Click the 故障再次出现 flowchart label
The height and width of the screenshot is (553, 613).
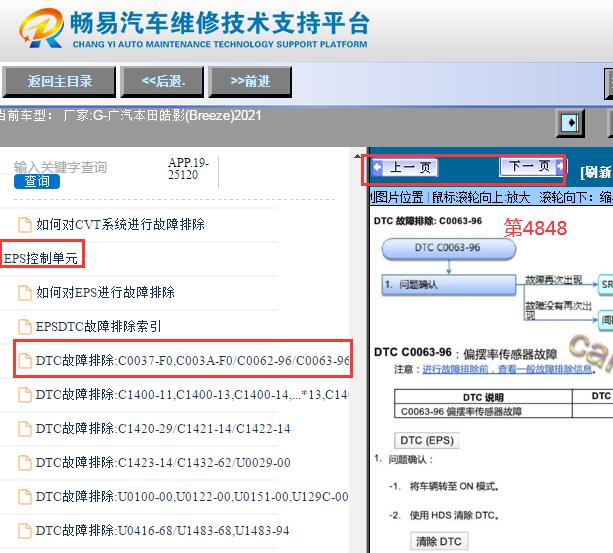coord(554,280)
